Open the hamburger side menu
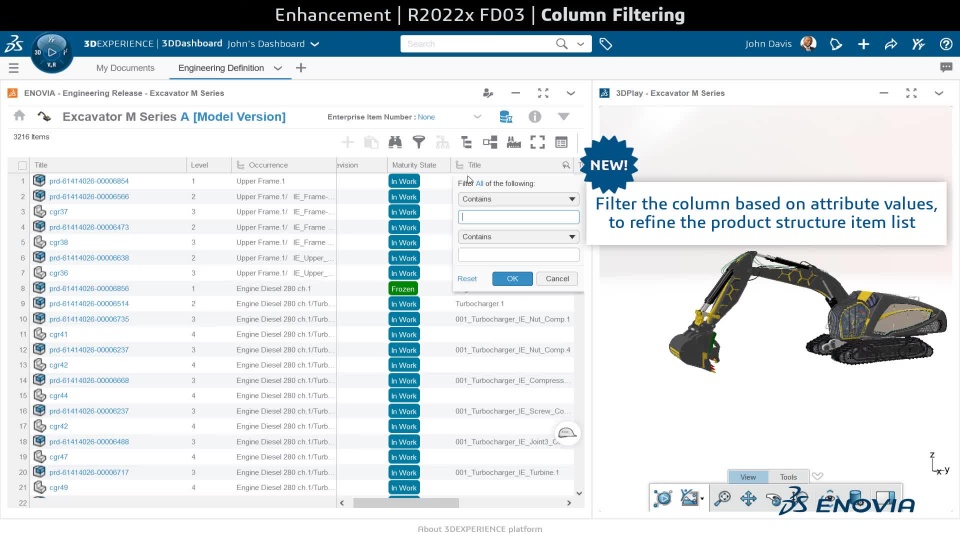The image size is (960, 540). pyautogui.click(x=13, y=68)
